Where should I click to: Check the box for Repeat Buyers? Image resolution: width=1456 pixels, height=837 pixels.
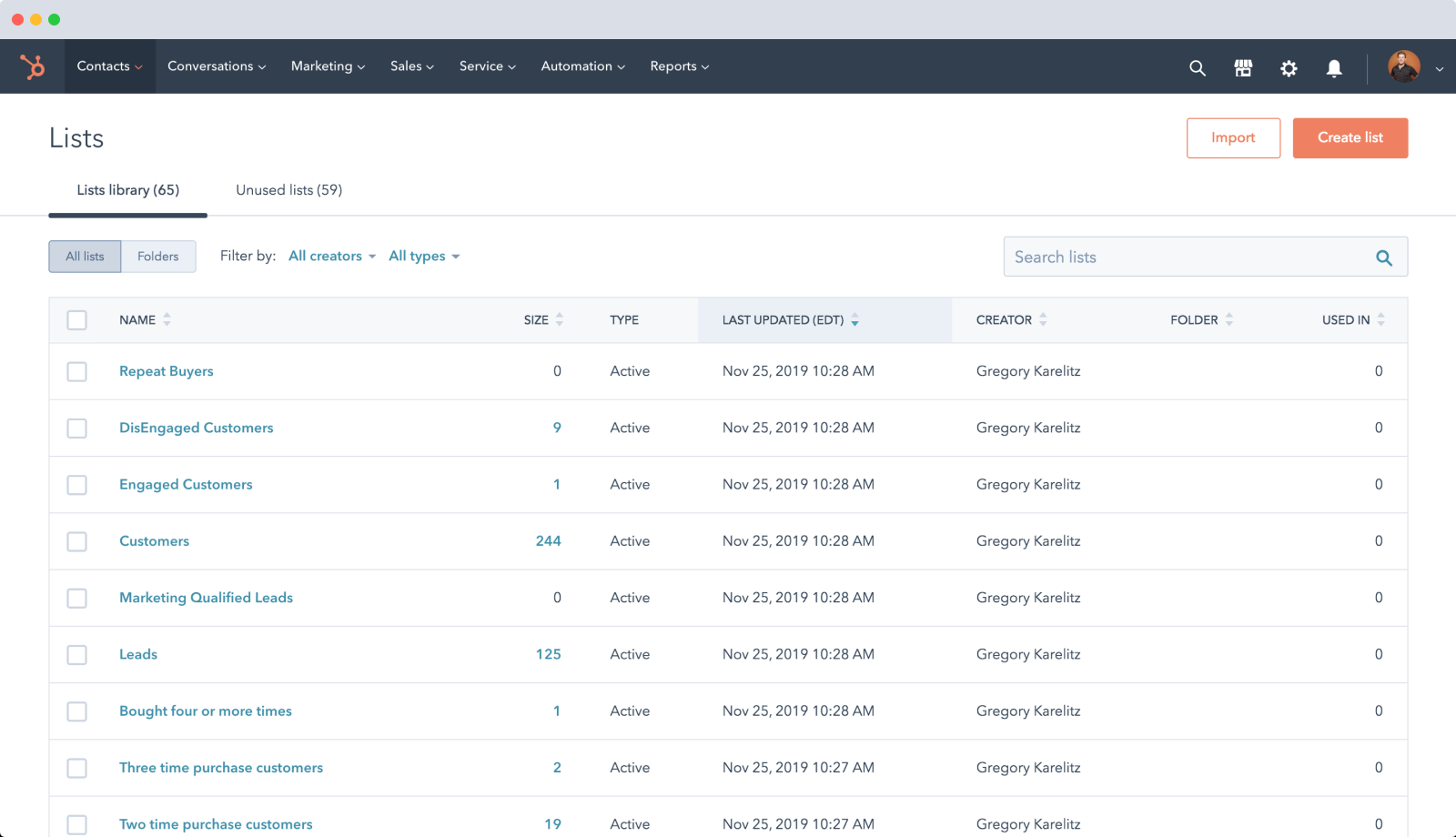[77, 371]
